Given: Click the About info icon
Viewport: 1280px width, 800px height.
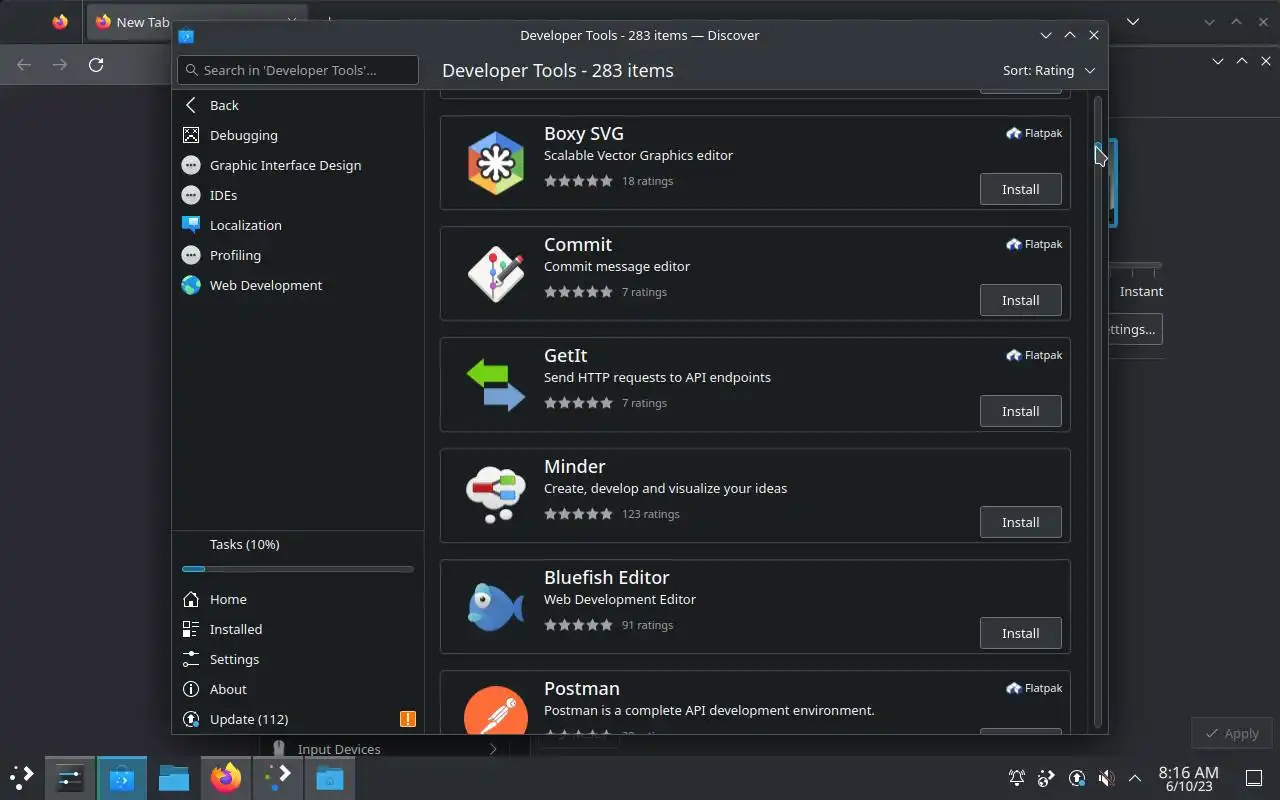Looking at the screenshot, I should (191, 689).
